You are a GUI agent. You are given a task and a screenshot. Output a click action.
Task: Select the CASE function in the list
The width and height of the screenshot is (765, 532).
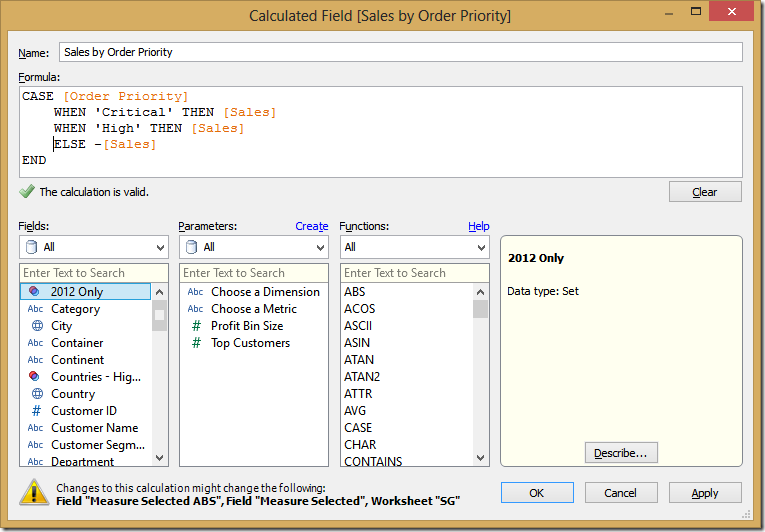click(x=359, y=428)
